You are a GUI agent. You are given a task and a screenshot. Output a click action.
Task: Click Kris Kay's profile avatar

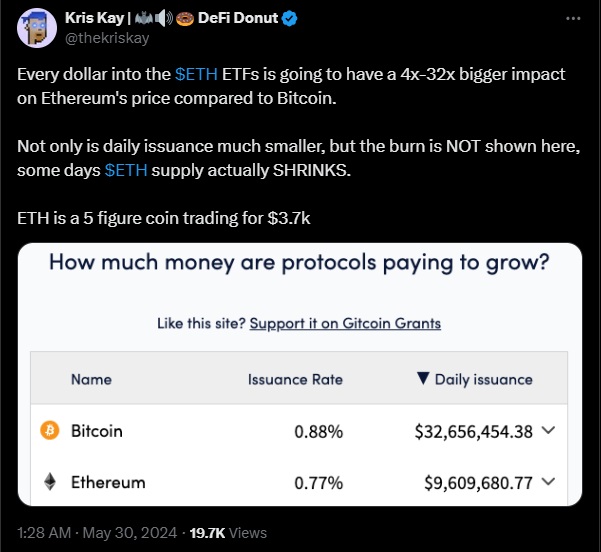(40, 27)
